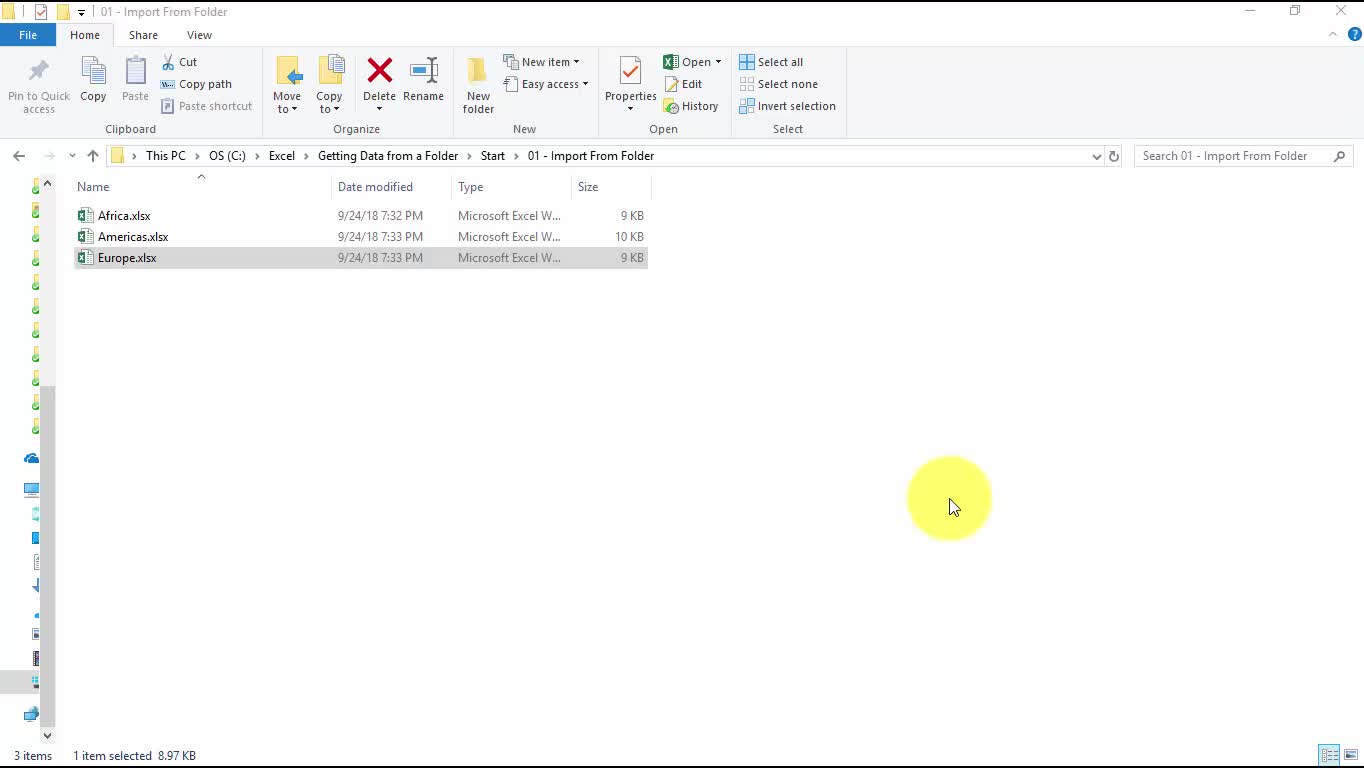The height and width of the screenshot is (768, 1364).
Task: Expand the Move to dropdown
Action: (287, 109)
